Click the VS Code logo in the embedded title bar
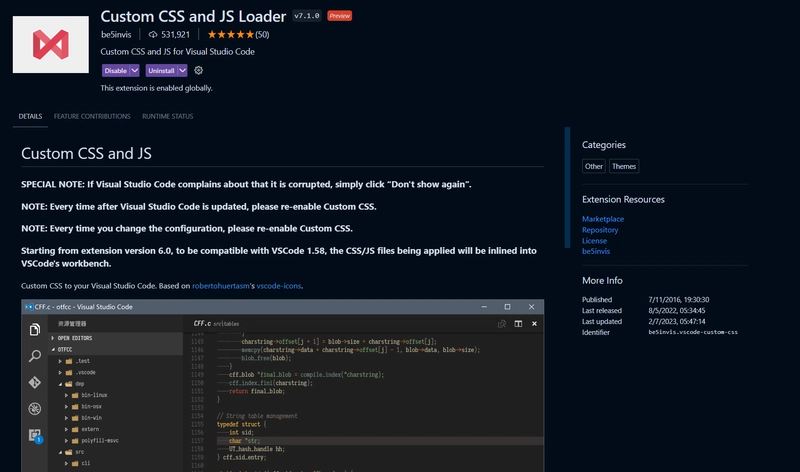 pyautogui.click(x=29, y=307)
